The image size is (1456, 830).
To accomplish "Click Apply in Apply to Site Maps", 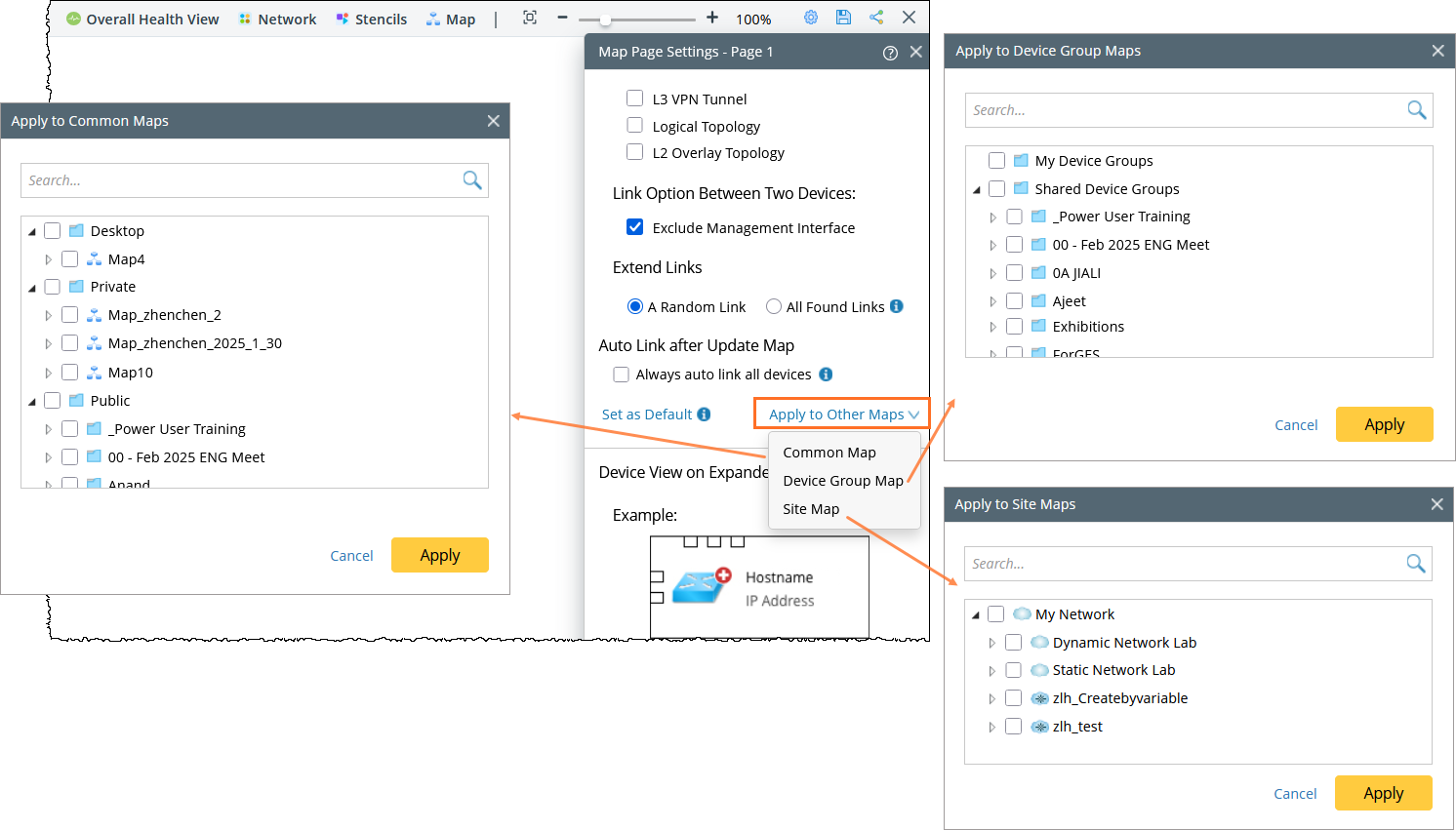I will click(1384, 793).
